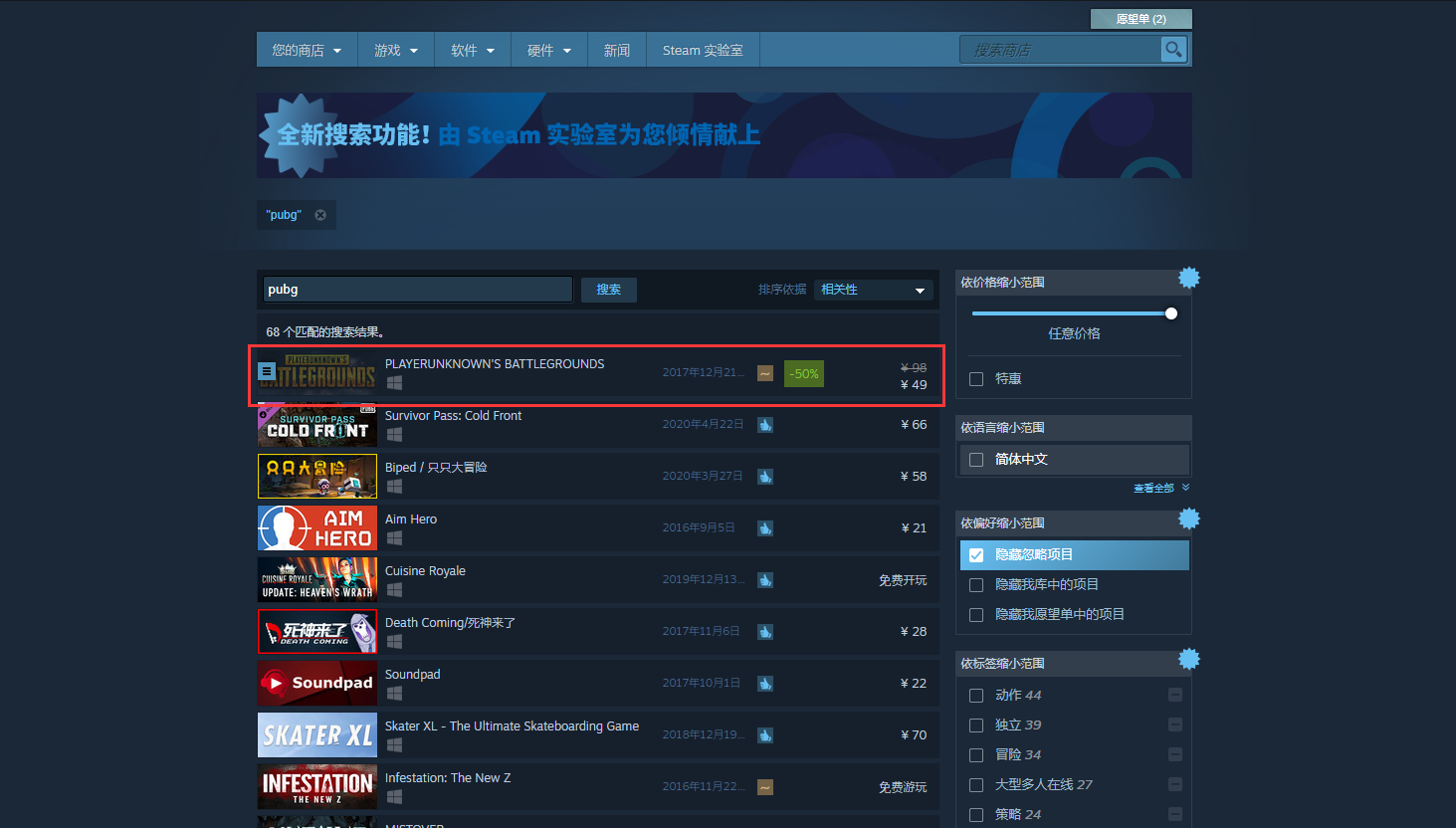Tick the 隐藏我愿望单中的项目 checkbox
This screenshot has width=1456, height=828.
[x=976, y=615]
